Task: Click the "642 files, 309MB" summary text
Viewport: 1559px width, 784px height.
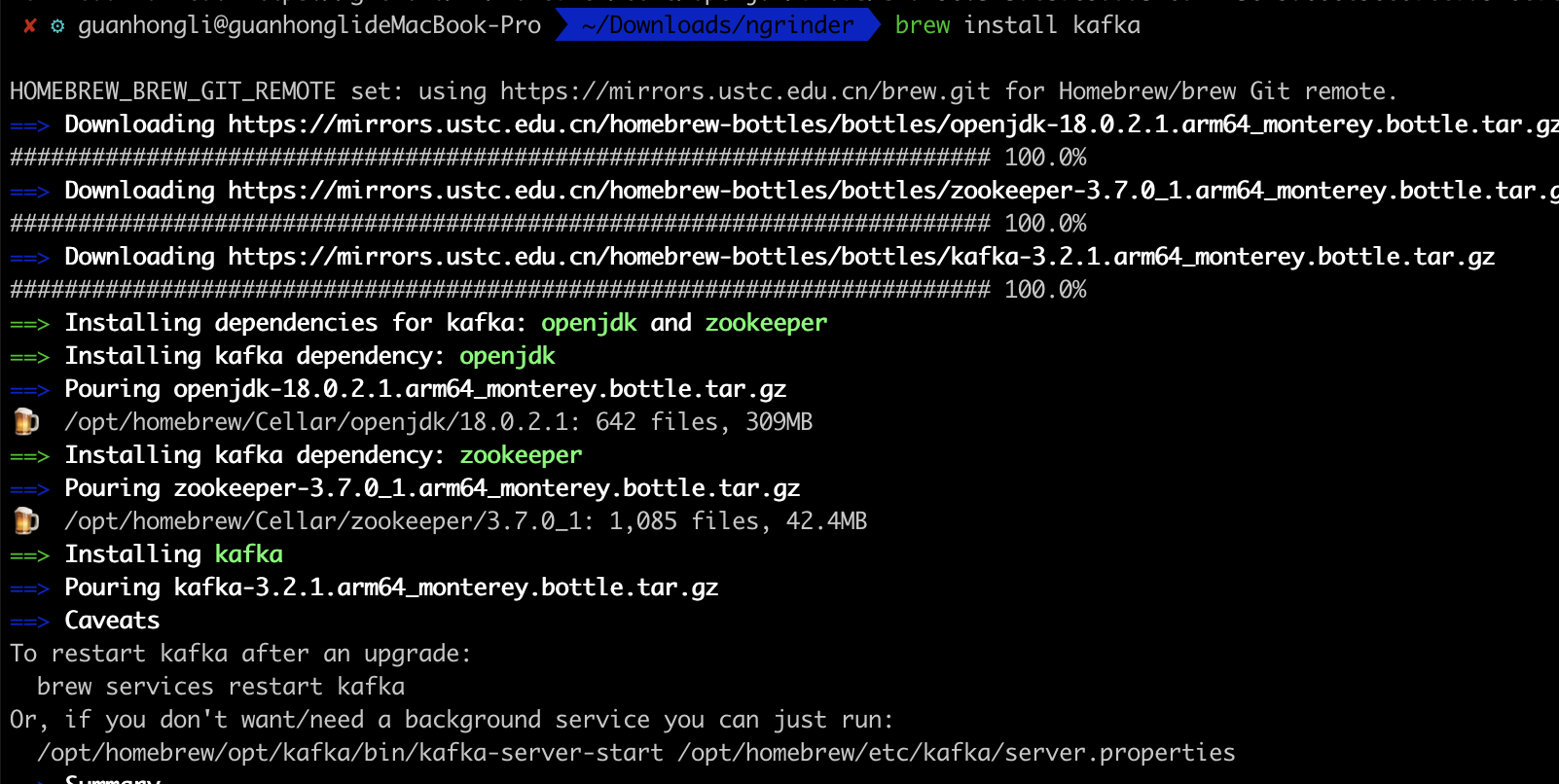Action: [x=705, y=422]
